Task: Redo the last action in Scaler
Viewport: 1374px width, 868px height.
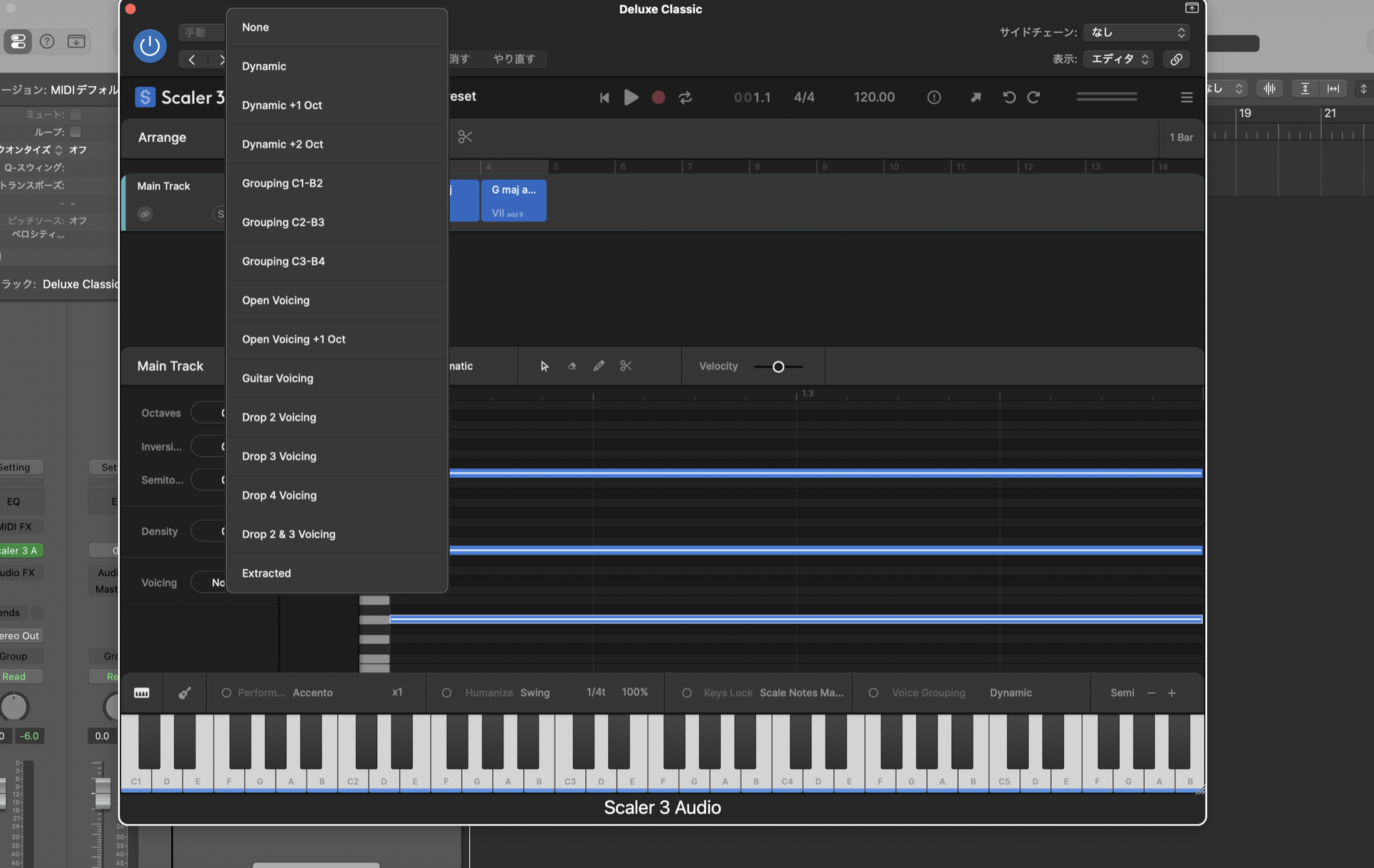Action: click(x=1034, y=97)
